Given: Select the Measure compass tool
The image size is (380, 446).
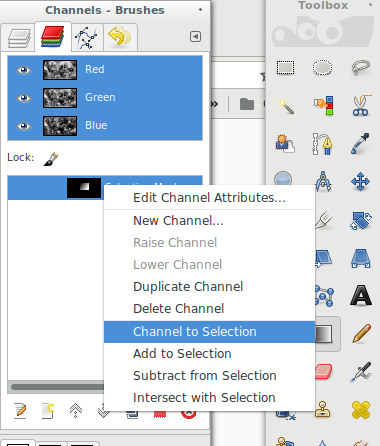Looking at the screenshot, I should [323, 181].
